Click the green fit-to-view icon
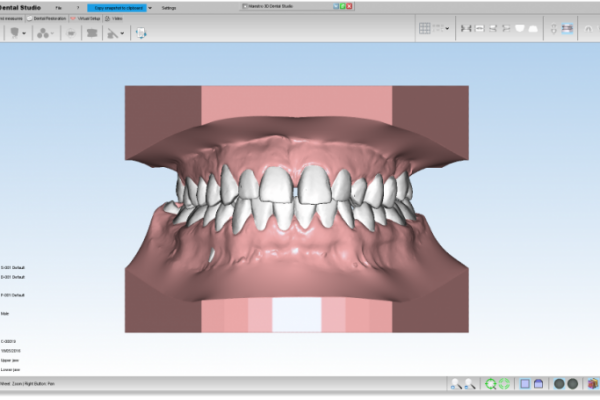 pyautogui.click(x=504, y=383)
